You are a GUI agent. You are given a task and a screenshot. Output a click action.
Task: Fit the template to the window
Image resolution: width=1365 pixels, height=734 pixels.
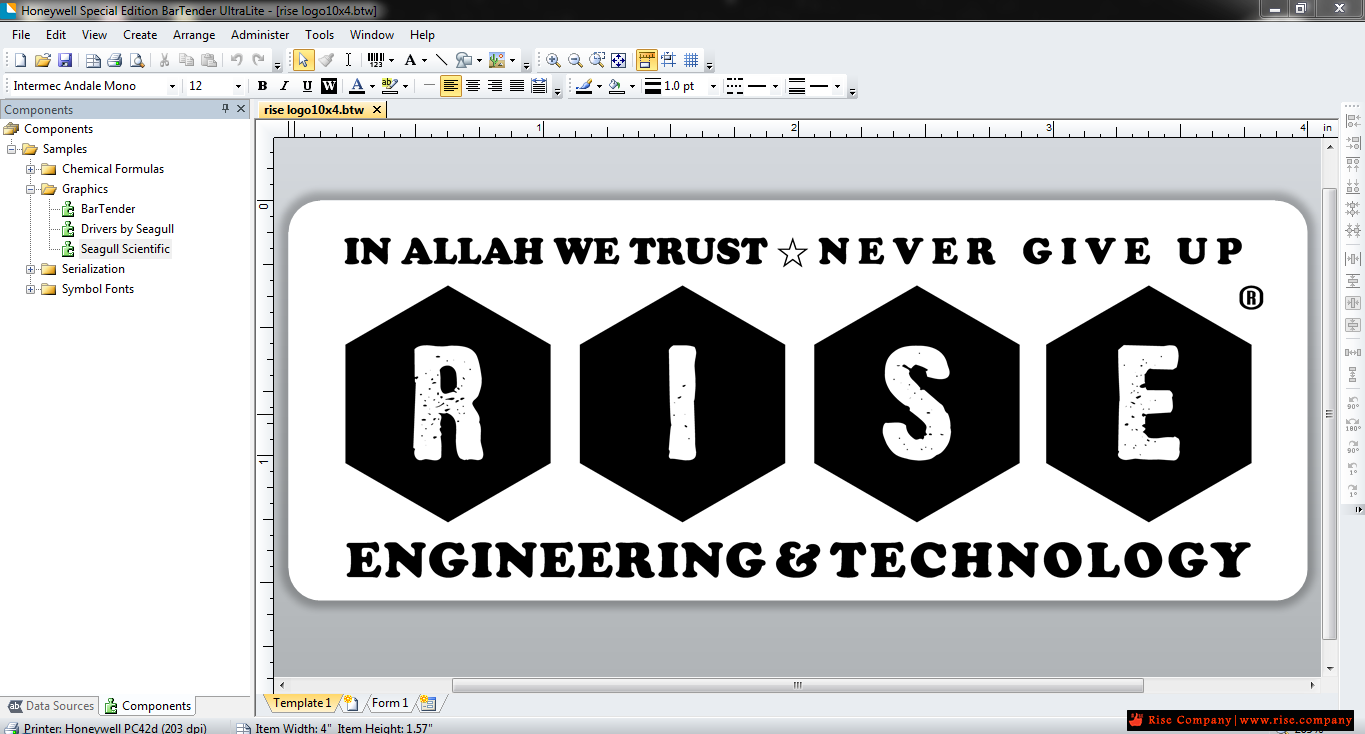click(619, 61)
